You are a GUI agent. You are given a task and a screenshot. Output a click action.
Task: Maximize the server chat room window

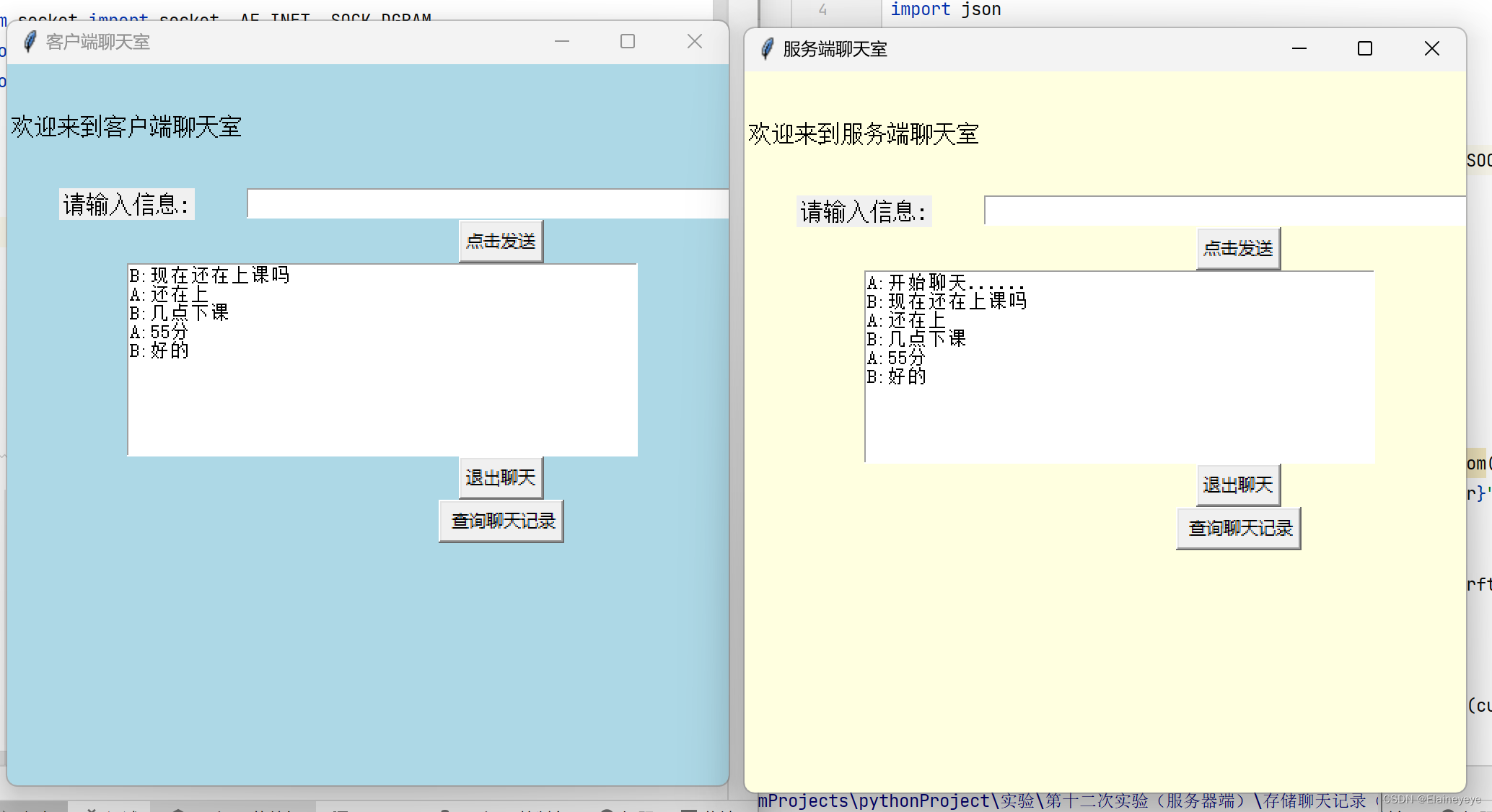point(1364,49)
